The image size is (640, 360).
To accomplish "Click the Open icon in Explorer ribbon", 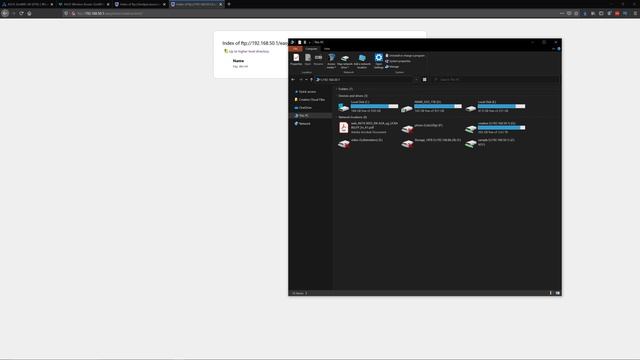I will [x=308, y=58].
